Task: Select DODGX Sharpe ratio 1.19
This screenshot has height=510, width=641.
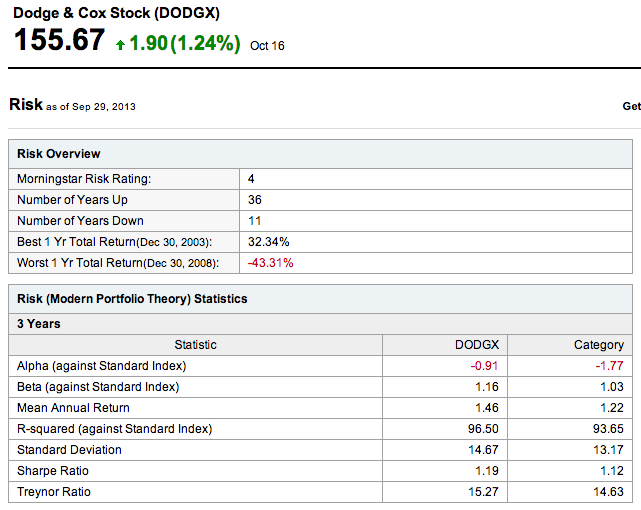Action: (486, 471)
